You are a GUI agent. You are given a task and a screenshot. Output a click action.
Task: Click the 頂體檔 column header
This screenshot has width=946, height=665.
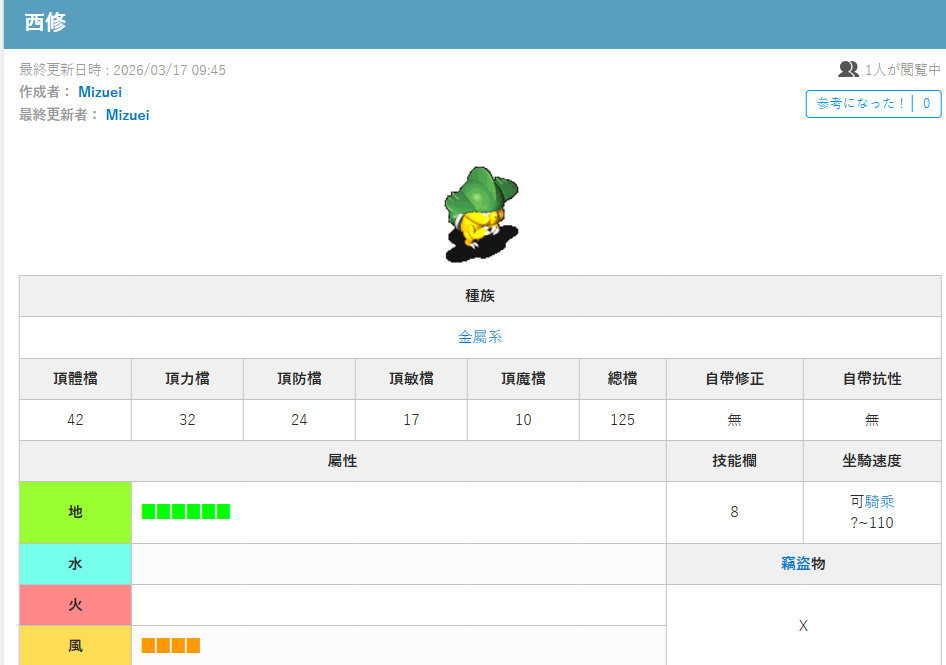[x=75, y=379]
